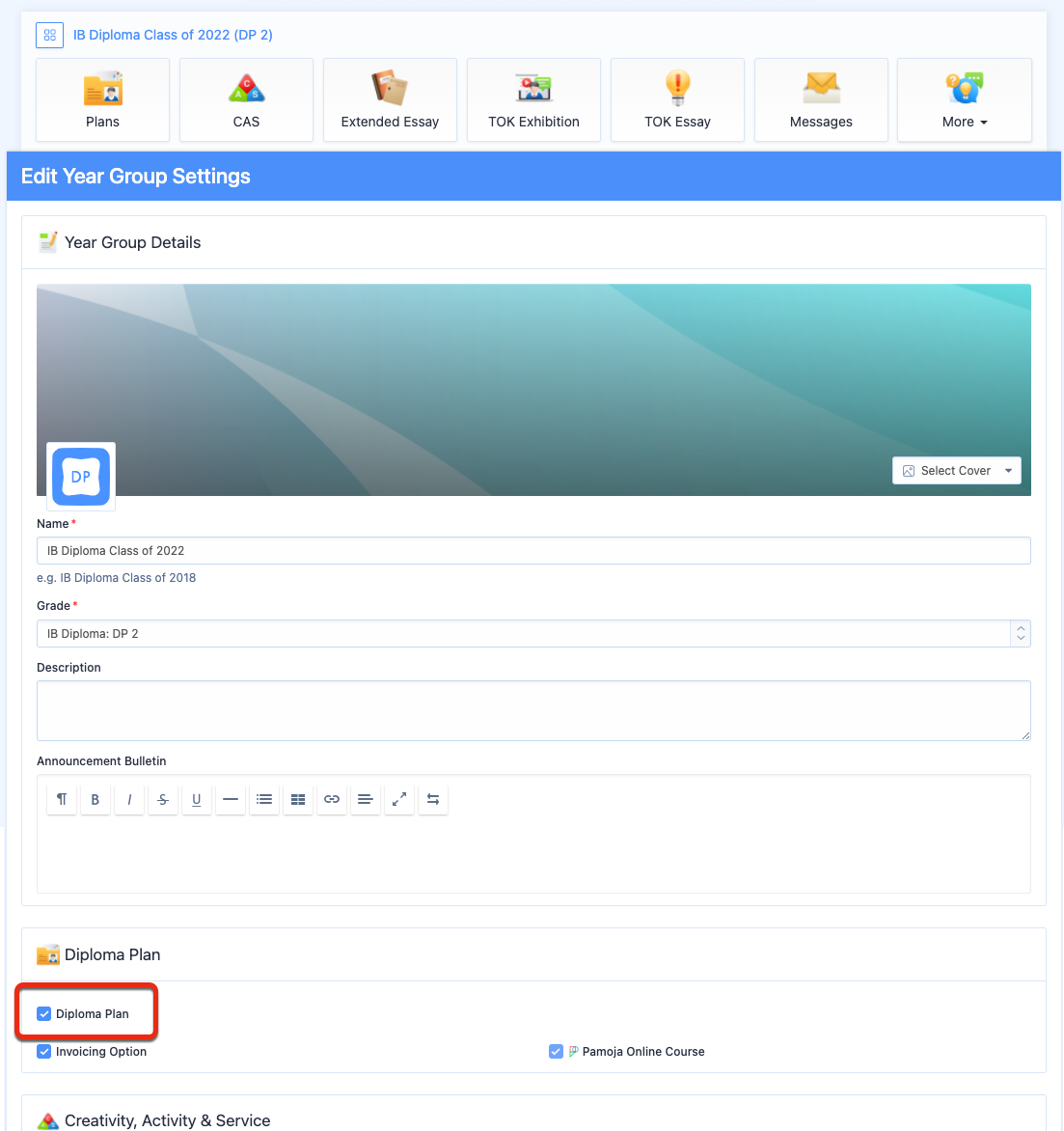
Task: Insert a link in the bulletin
Action: point(332,799)
